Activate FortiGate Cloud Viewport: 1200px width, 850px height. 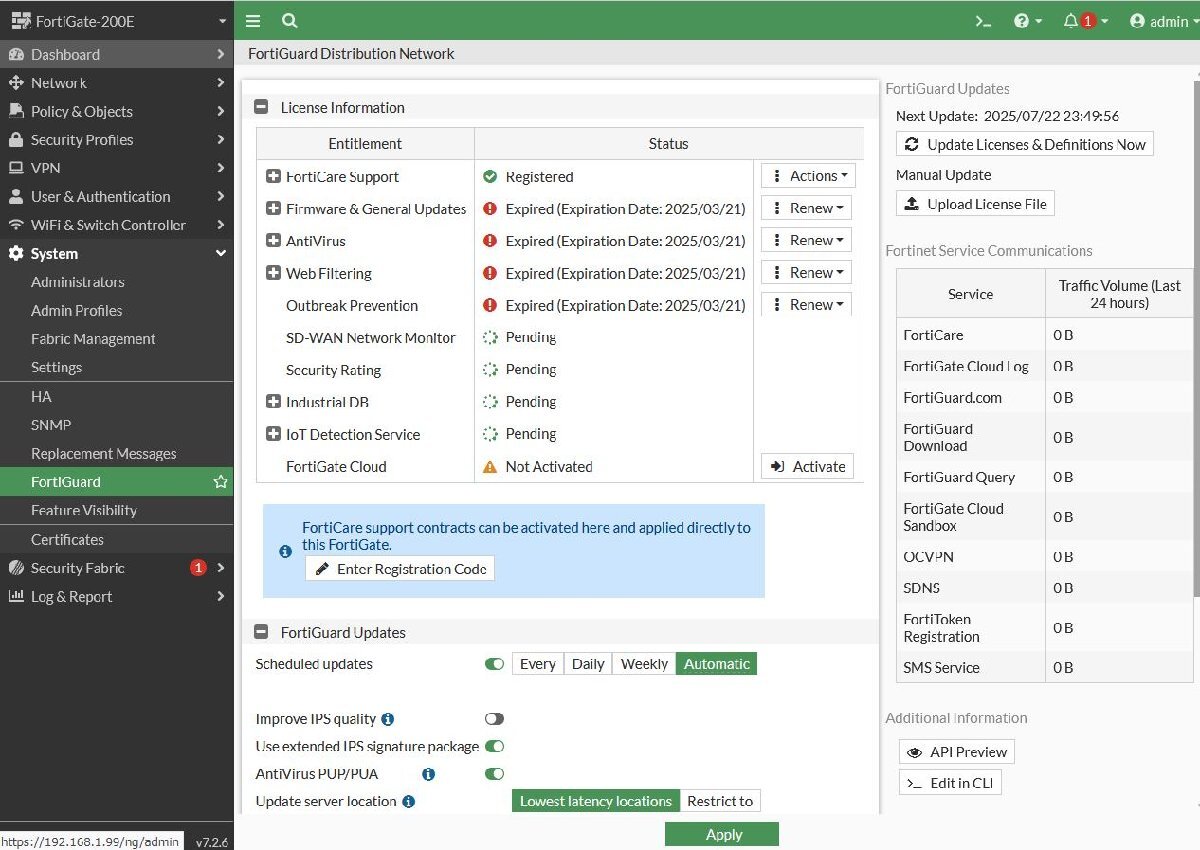[807, 467]
